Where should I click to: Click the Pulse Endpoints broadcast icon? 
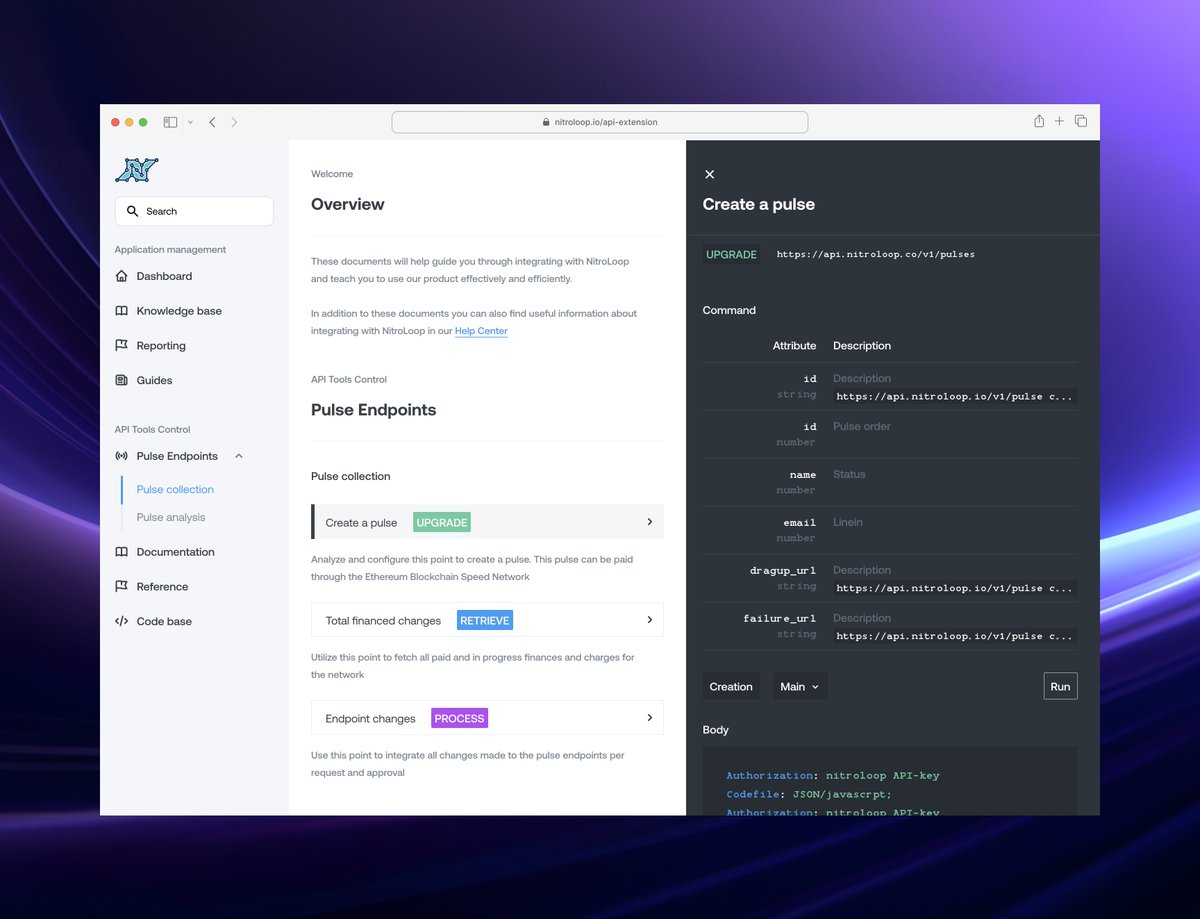coord(121,456)
